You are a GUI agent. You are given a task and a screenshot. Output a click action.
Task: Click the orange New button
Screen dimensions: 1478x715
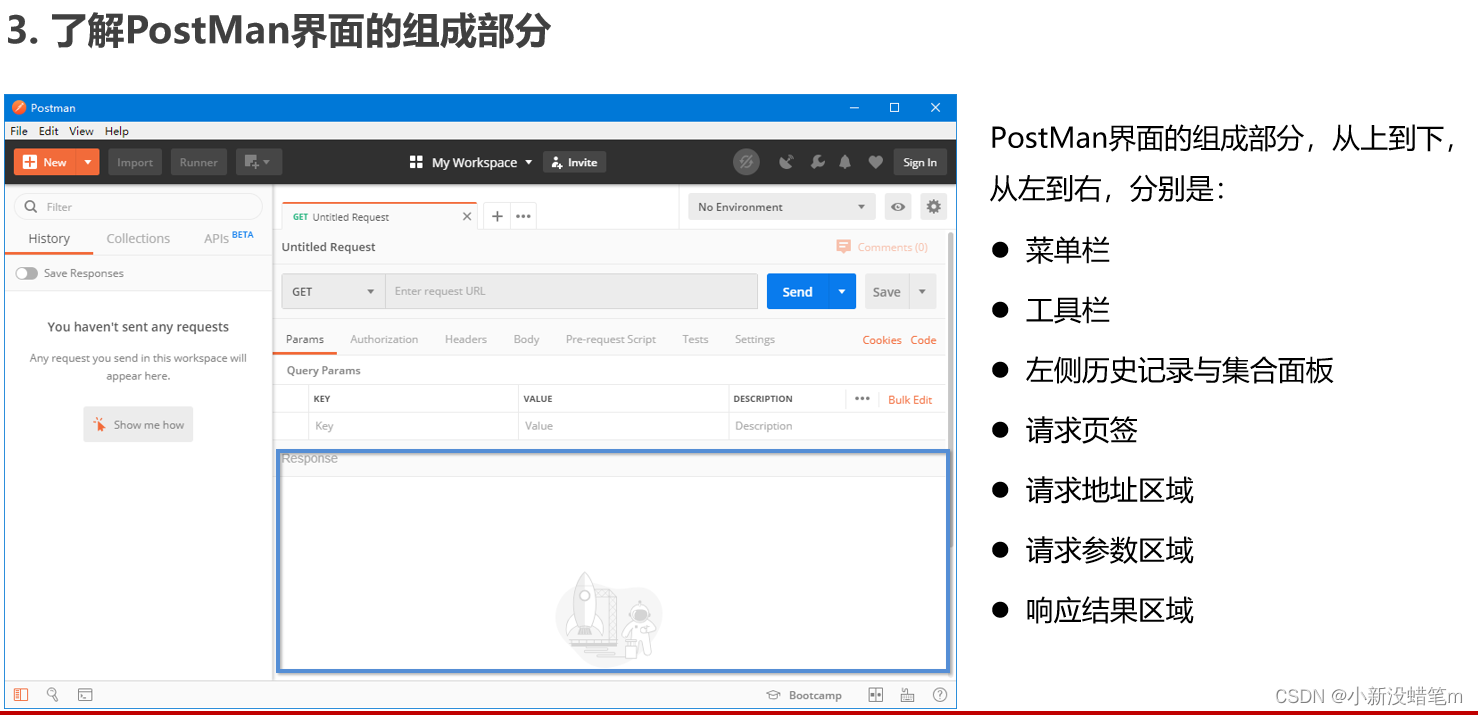pyautogui.click(x=45, y=162)
